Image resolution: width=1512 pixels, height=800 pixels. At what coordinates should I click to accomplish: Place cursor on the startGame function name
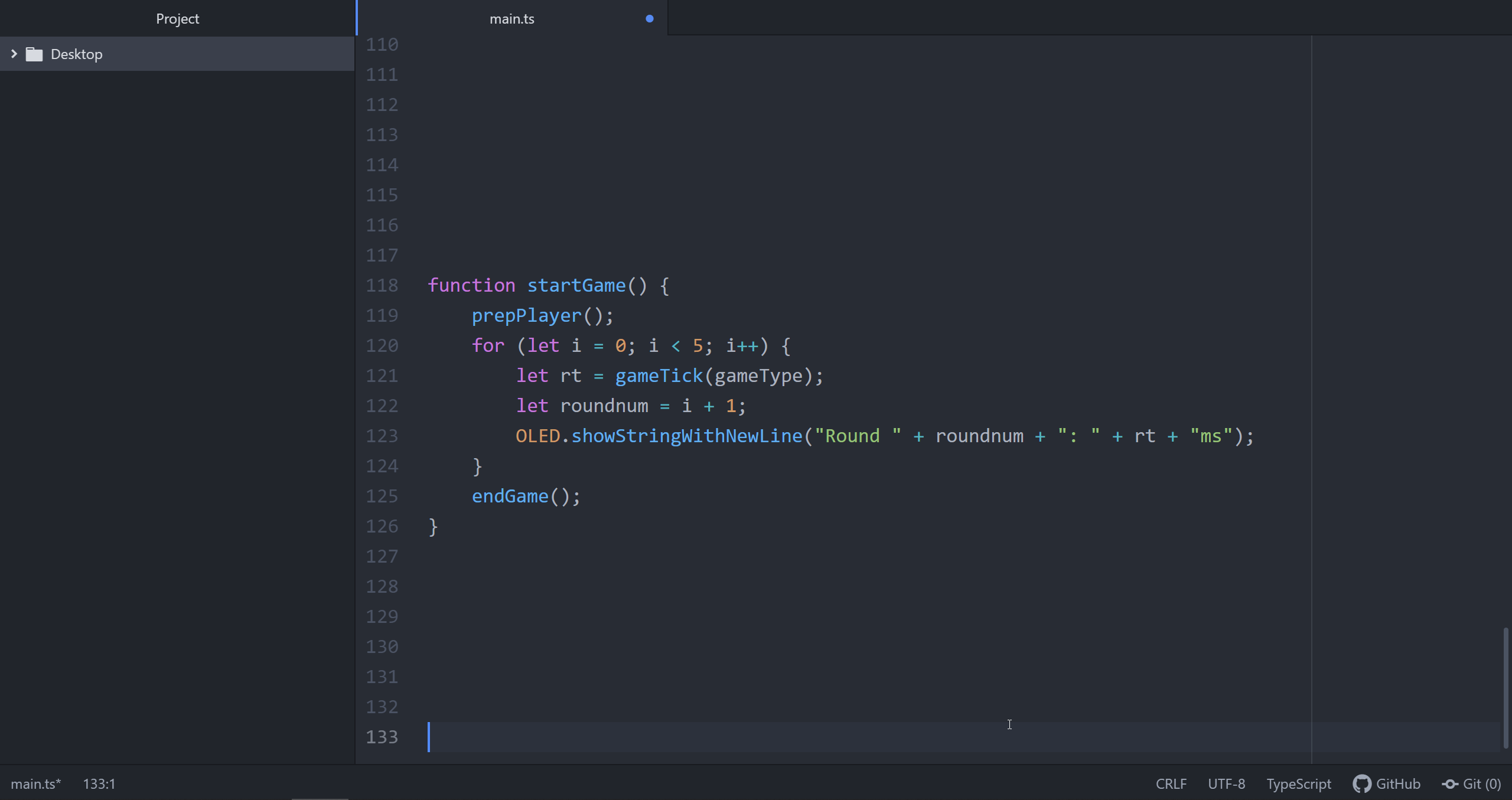pyautogui.click(x=576, y=285)
